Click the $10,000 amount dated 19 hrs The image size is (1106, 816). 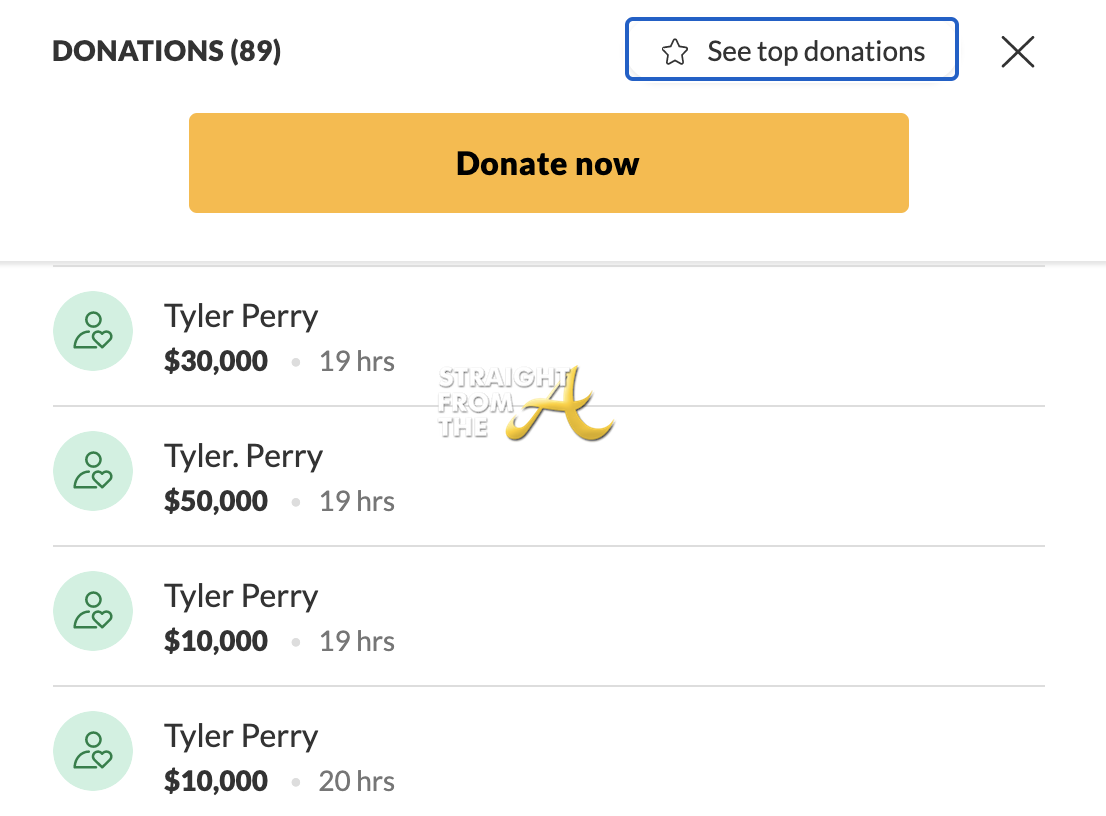216,641
